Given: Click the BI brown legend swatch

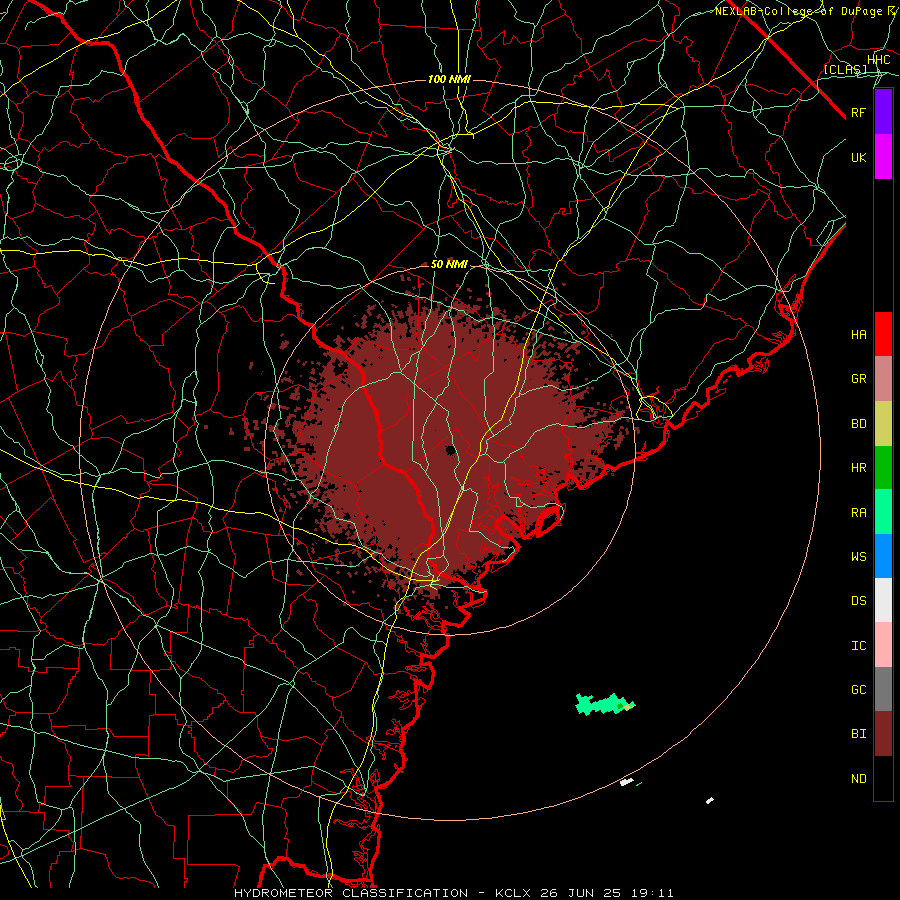Looking at the screenshot, I should coord(883,734).
